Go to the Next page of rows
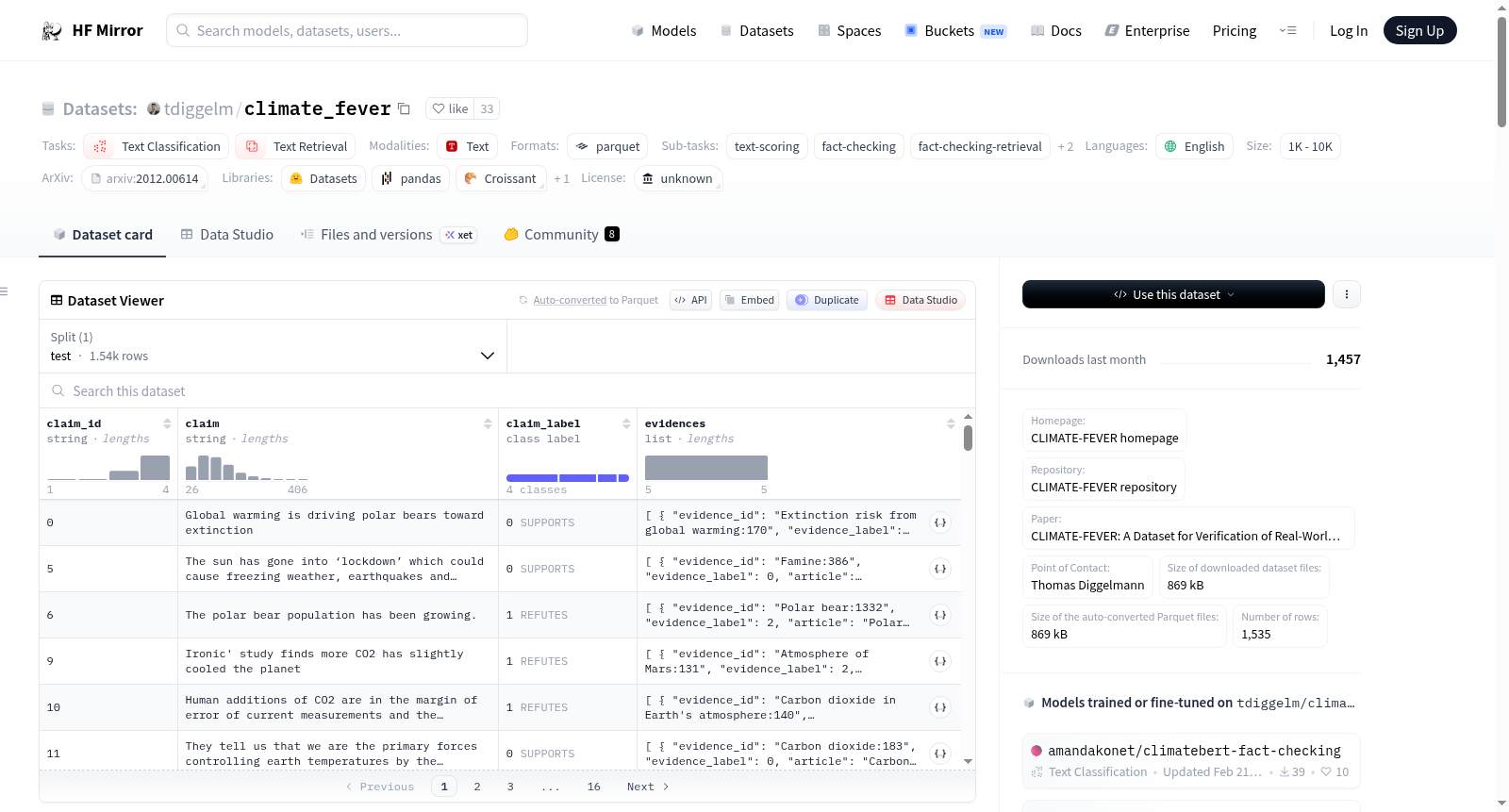 pos(648,787)
